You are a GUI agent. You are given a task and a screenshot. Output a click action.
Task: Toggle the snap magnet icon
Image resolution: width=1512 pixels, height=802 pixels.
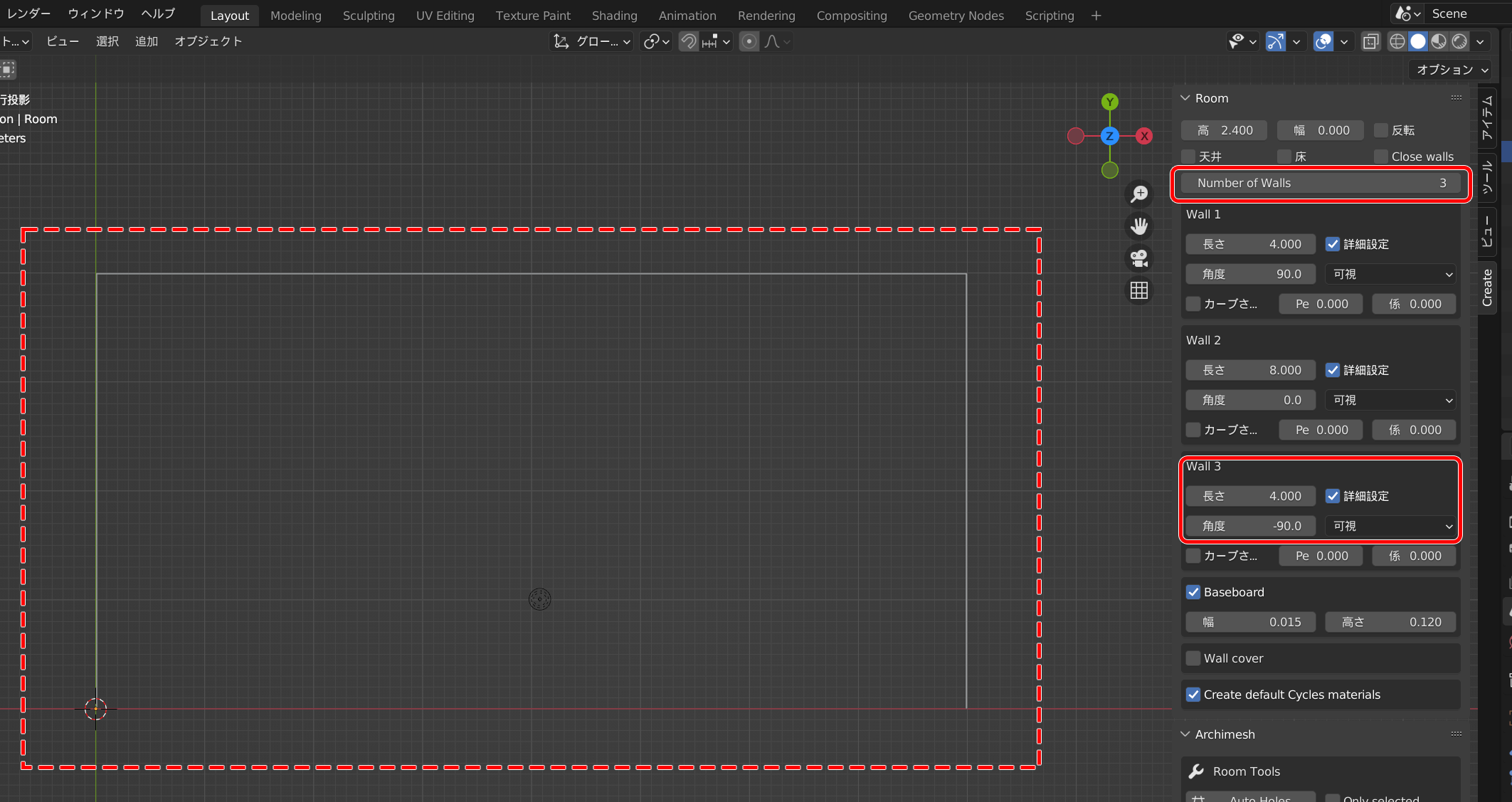tap(688, 42)
